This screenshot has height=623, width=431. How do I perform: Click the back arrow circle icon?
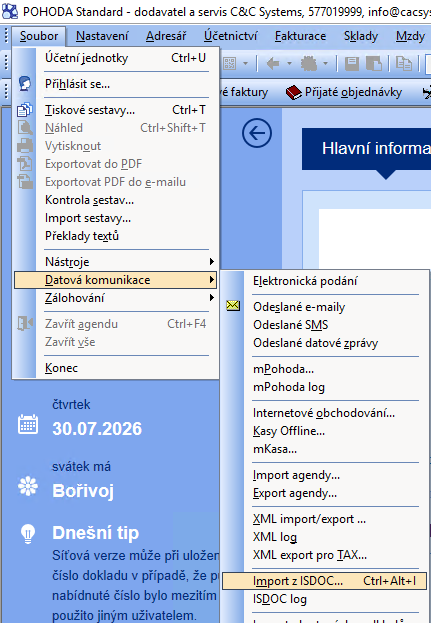pyautogui.click(x=257, y=133)
